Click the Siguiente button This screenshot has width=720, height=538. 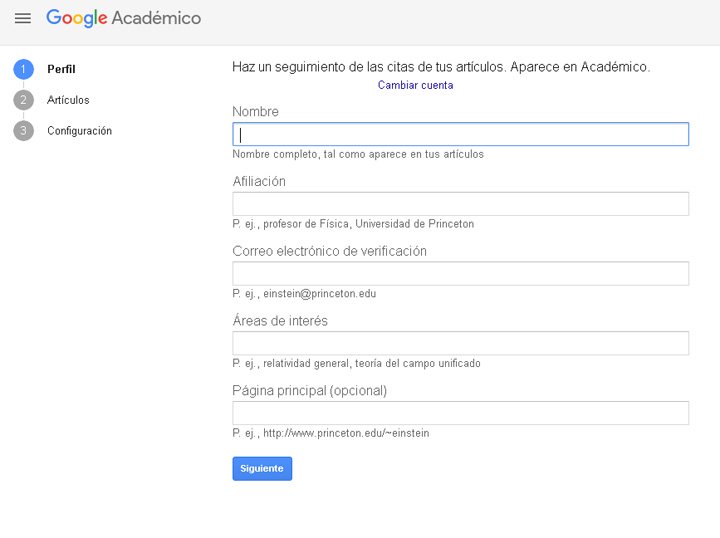pos(262,469)
